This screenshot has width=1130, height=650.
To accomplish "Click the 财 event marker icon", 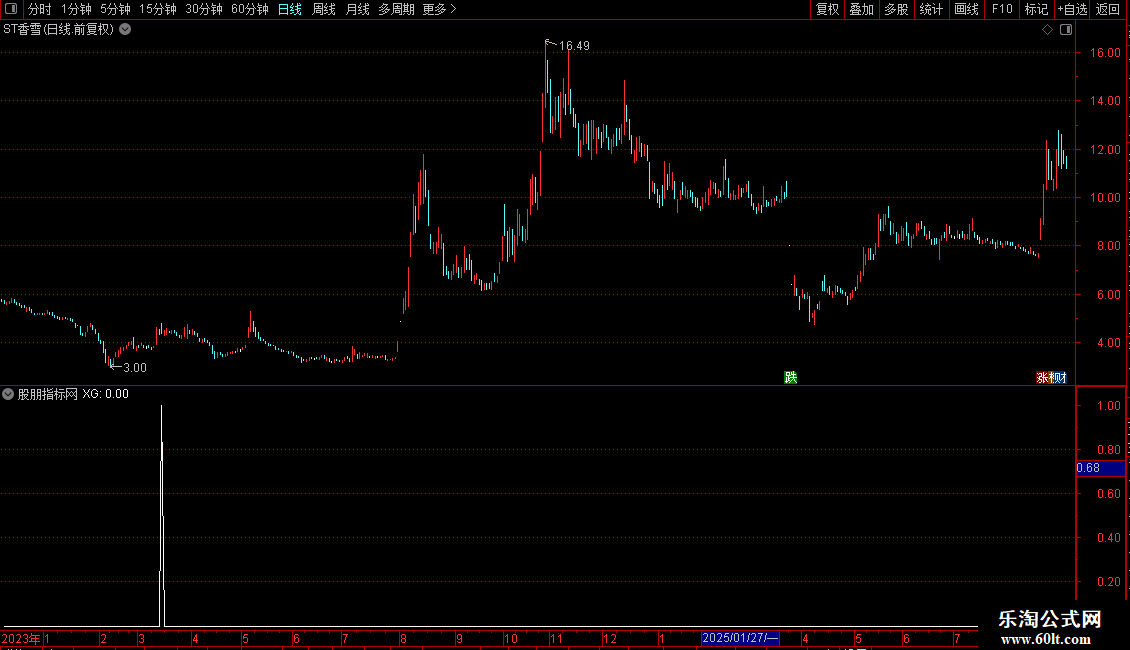I will (1060, 378).
